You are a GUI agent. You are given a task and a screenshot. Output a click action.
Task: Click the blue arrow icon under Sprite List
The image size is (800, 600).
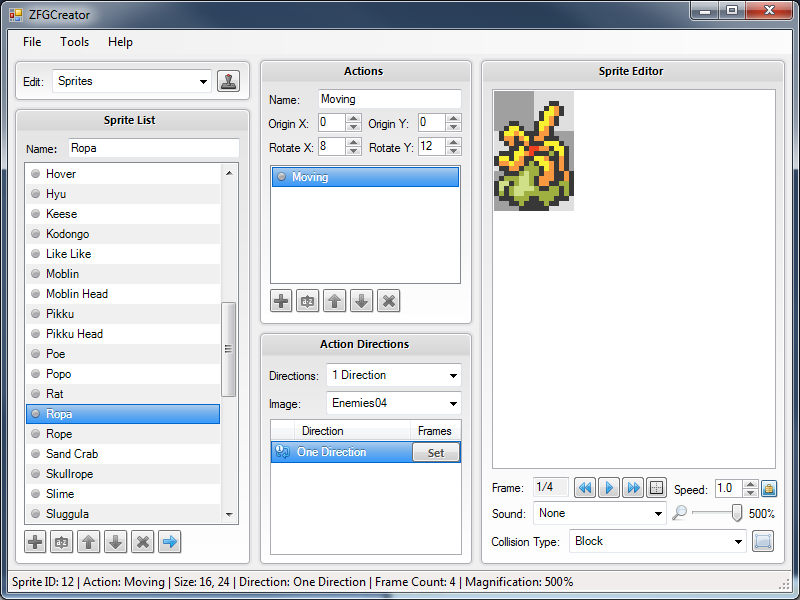170,542
